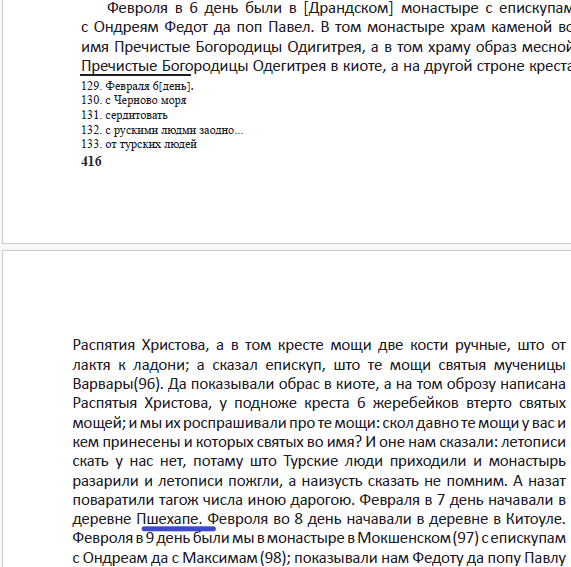
Task: Place cursor on the word Одигитрея
Action: (325, 47)
